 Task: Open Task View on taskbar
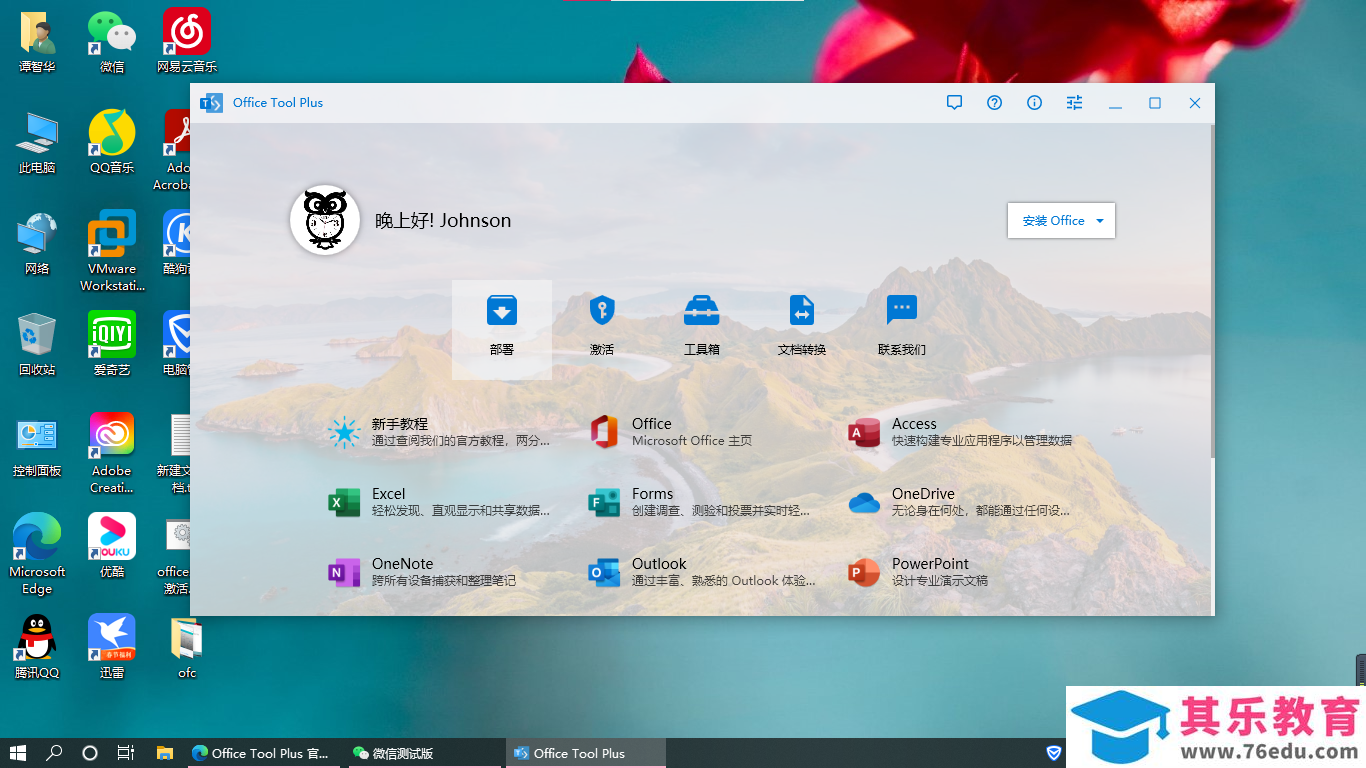pyautogui.click(x=126, y=753)
